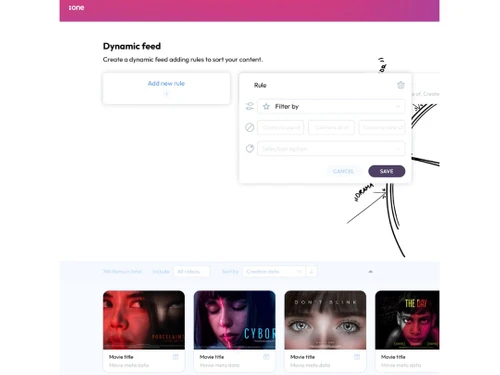Viewport: 500px width, 375px height.
Task: Click Movie meta data under the Cyborg poster
Action: pos(219,365)
